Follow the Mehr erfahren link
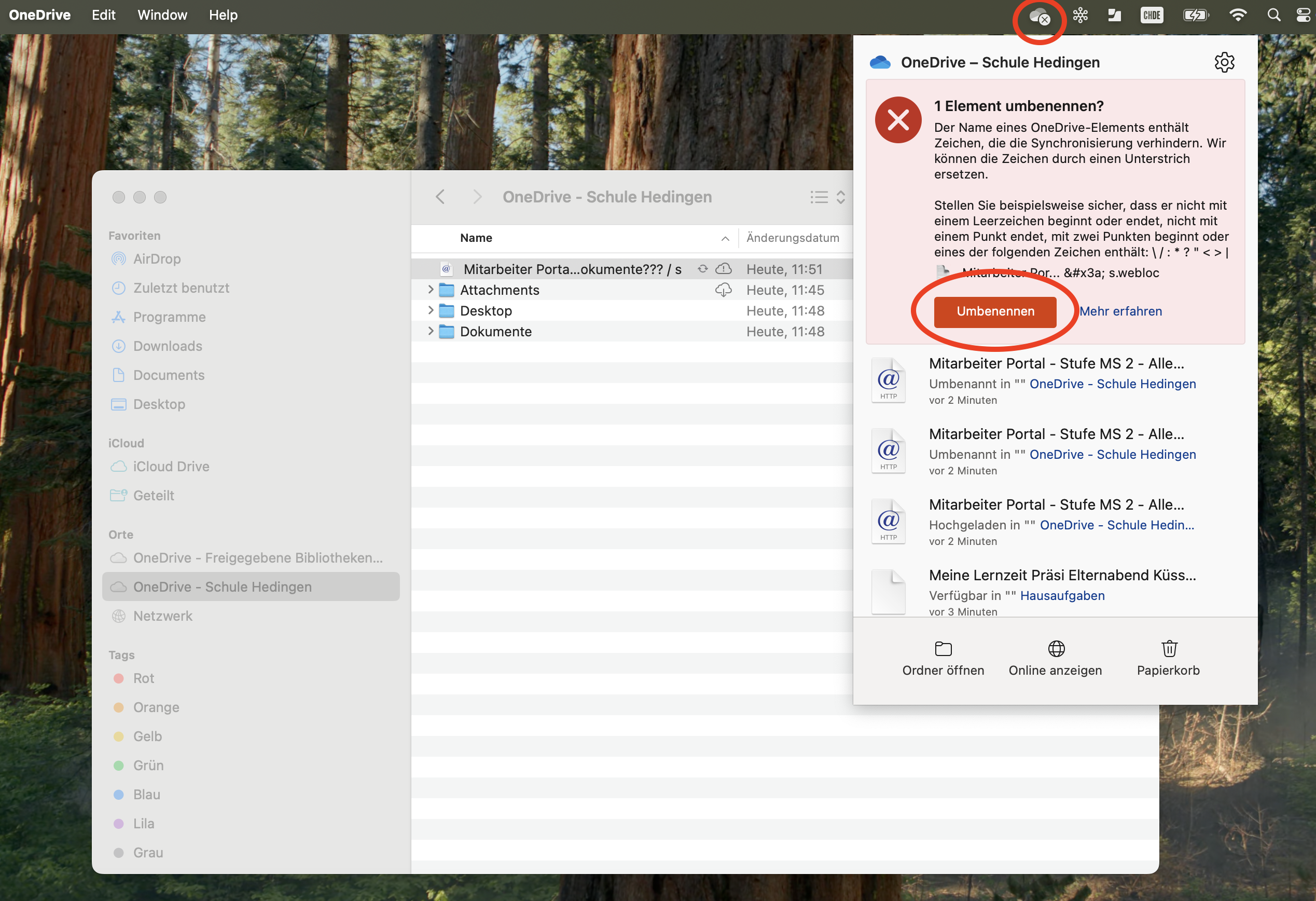1316x901 pixels. coord(1120,311)
